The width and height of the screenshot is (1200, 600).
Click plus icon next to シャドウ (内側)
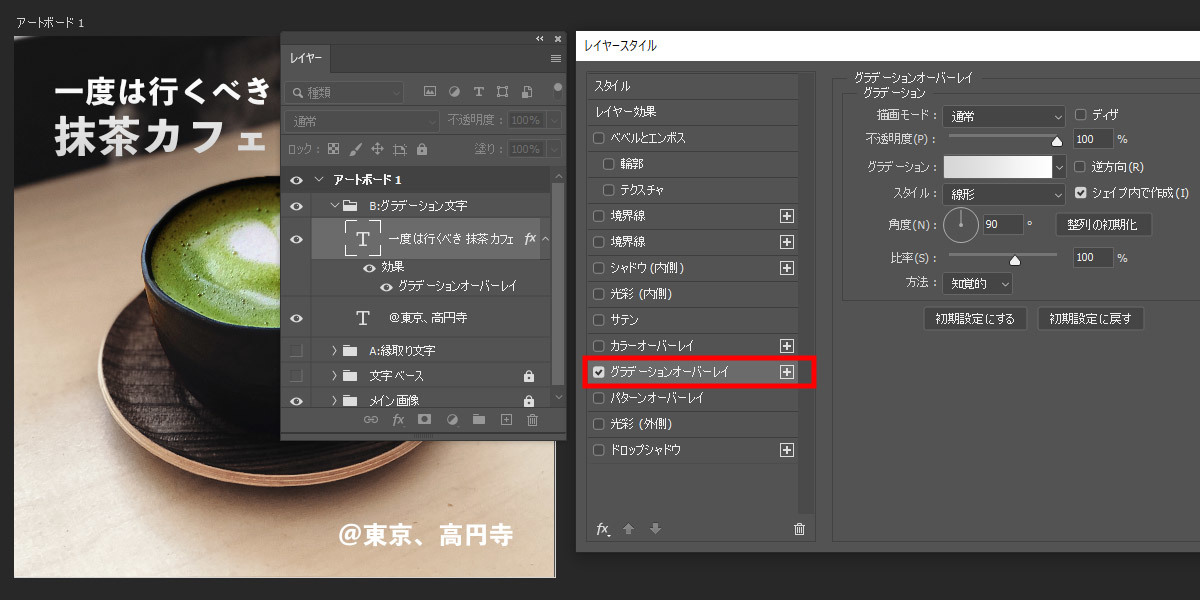[787, 268]
